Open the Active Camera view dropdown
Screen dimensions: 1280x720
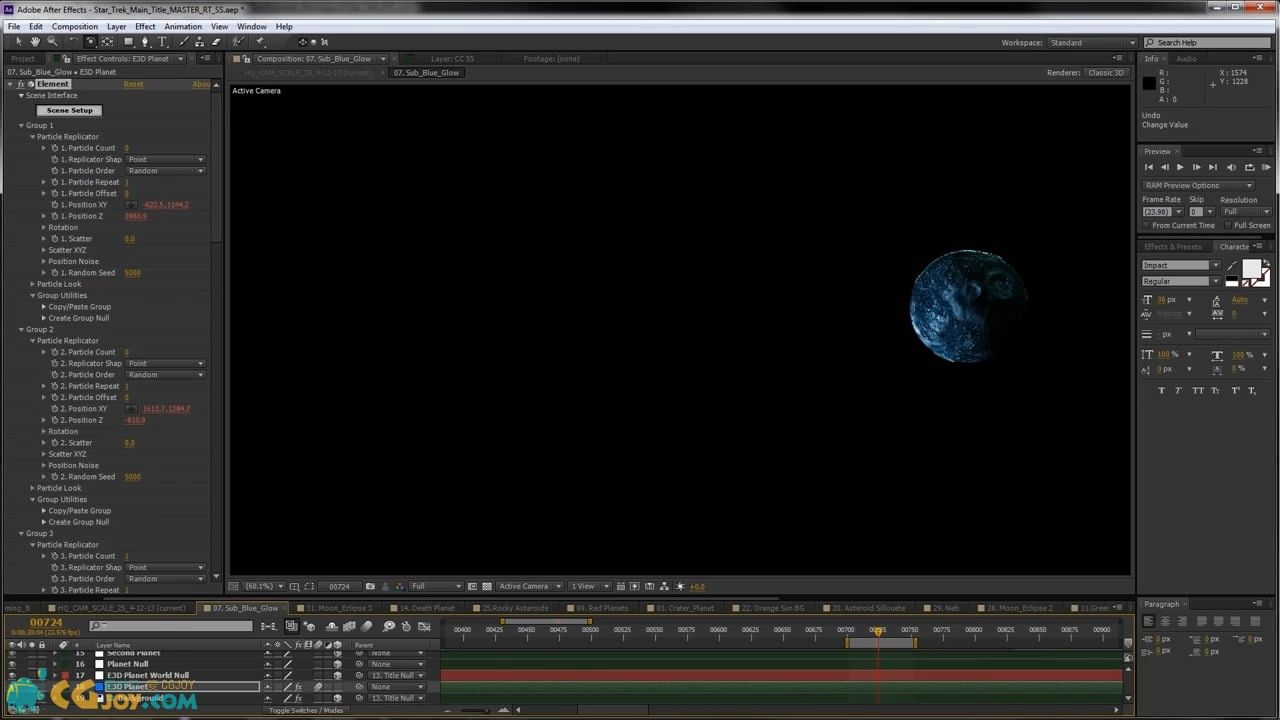tap(529, 586)
